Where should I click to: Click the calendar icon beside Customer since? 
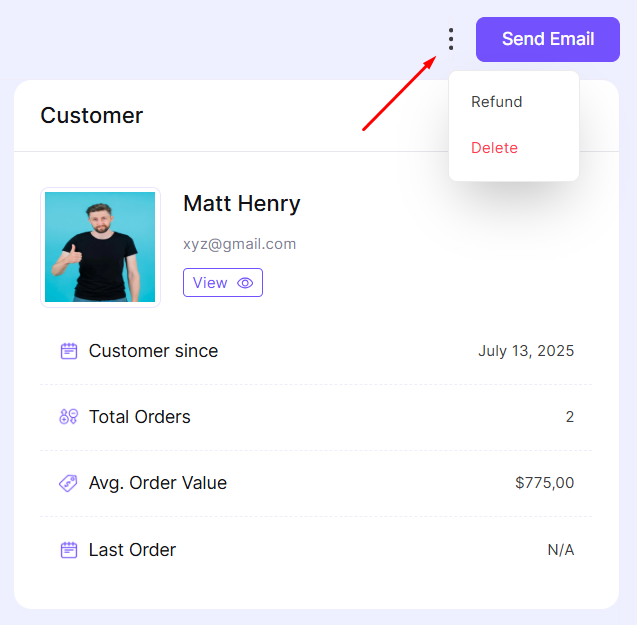69,351
